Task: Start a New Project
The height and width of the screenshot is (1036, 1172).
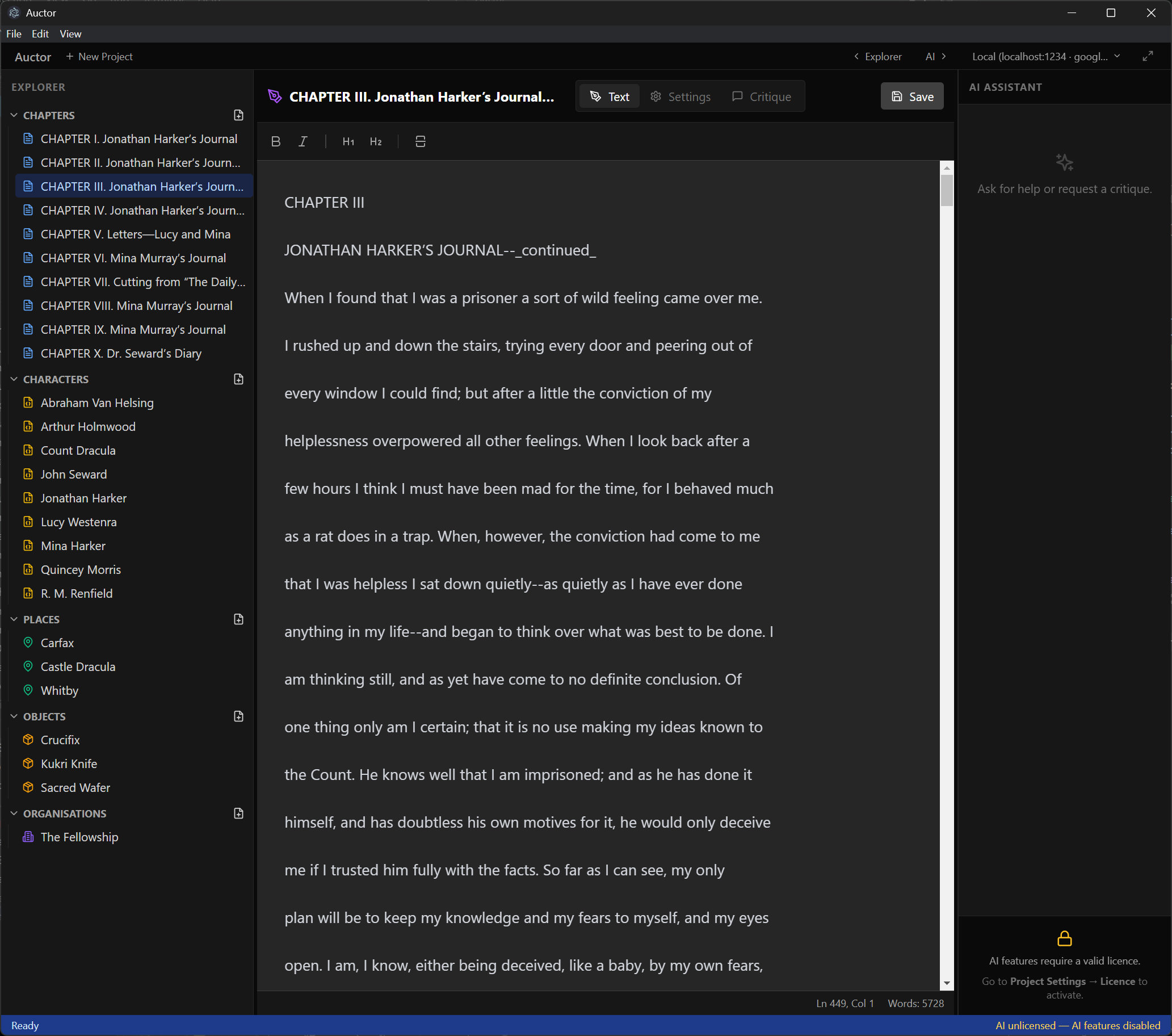Action: (99, 56)
